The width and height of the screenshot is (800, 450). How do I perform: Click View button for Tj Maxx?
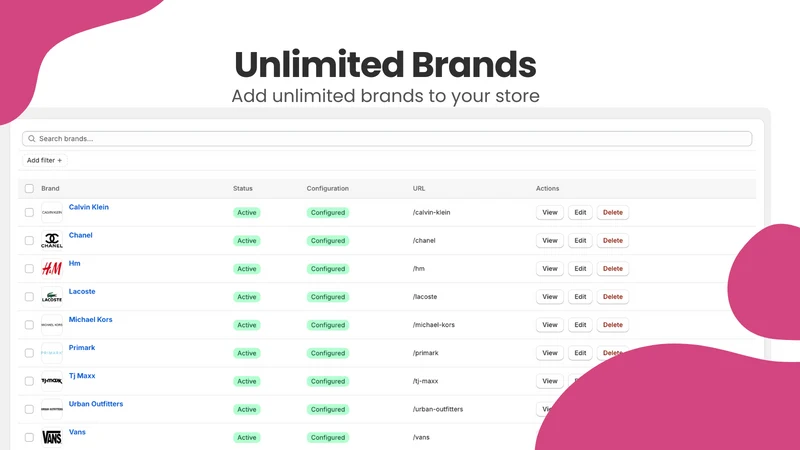click(549, 381)
